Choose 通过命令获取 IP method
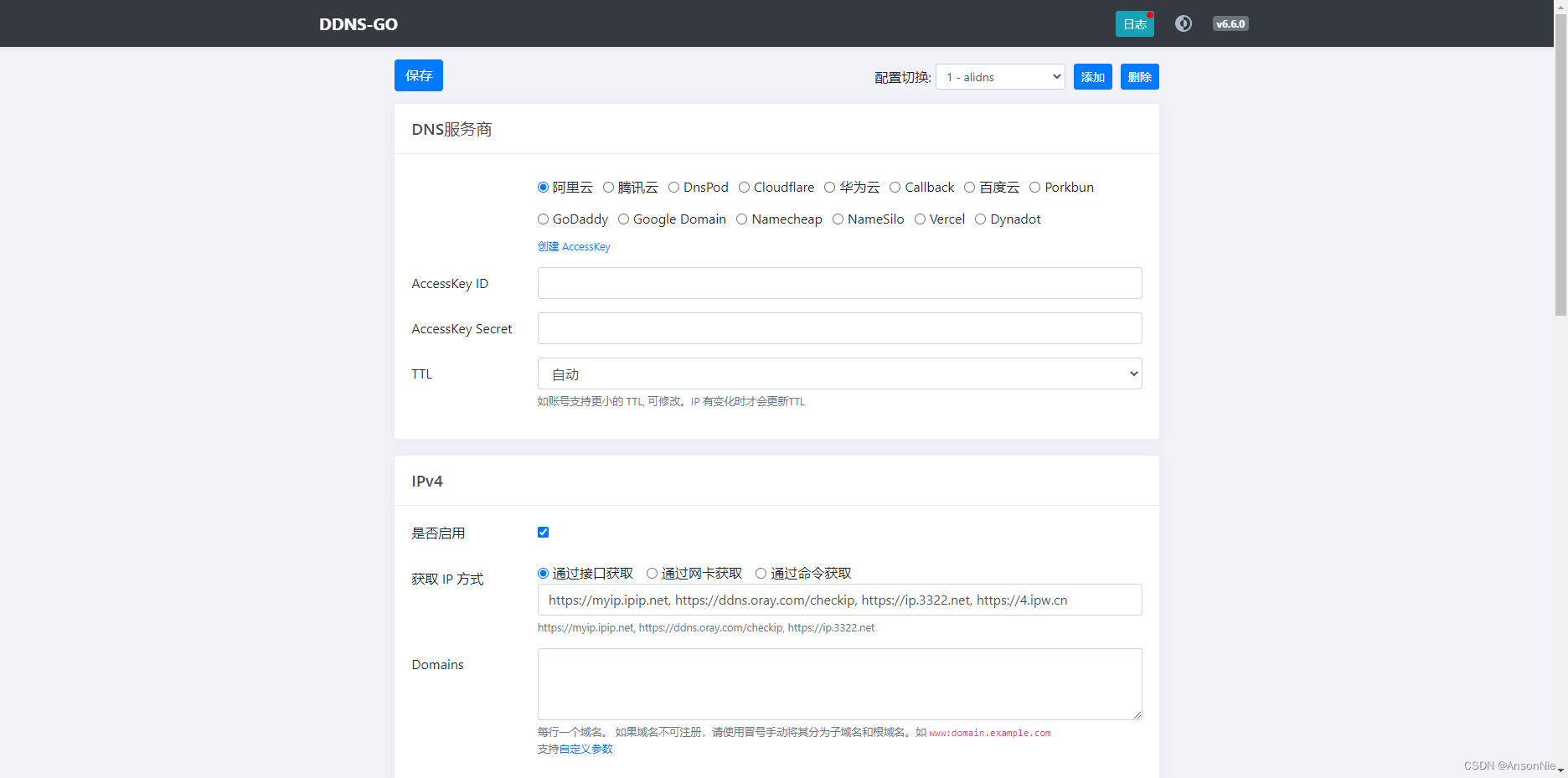1568x778 pixels. click(760, 573)
